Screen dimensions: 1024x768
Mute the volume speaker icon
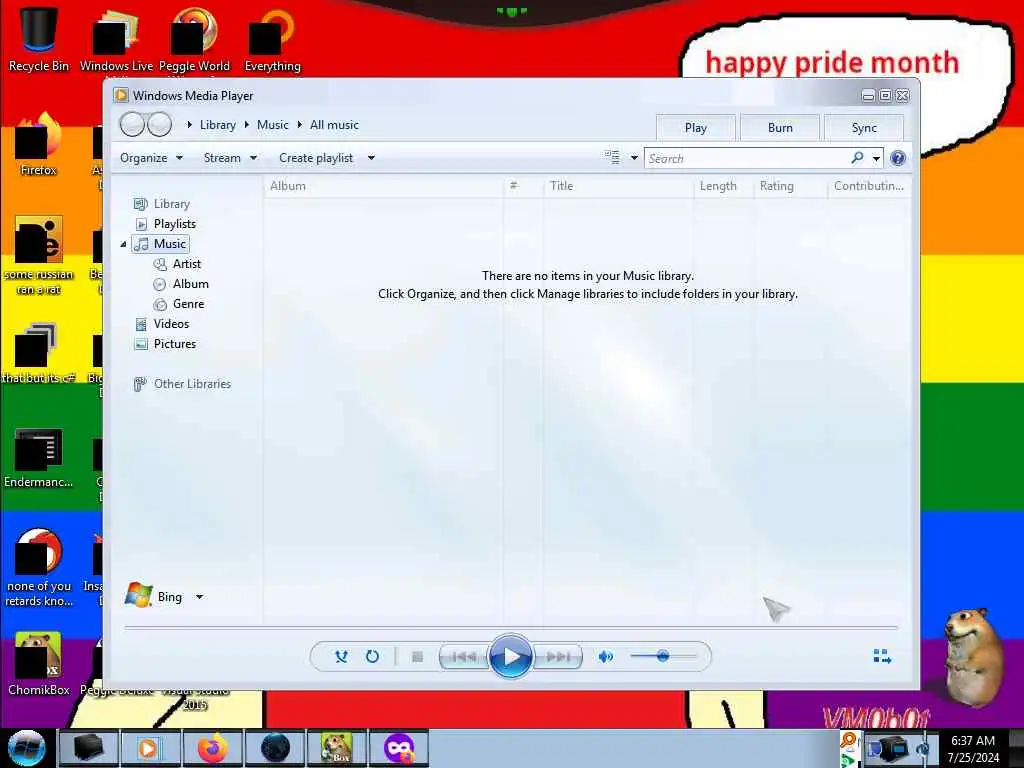(x=605, y=656)
